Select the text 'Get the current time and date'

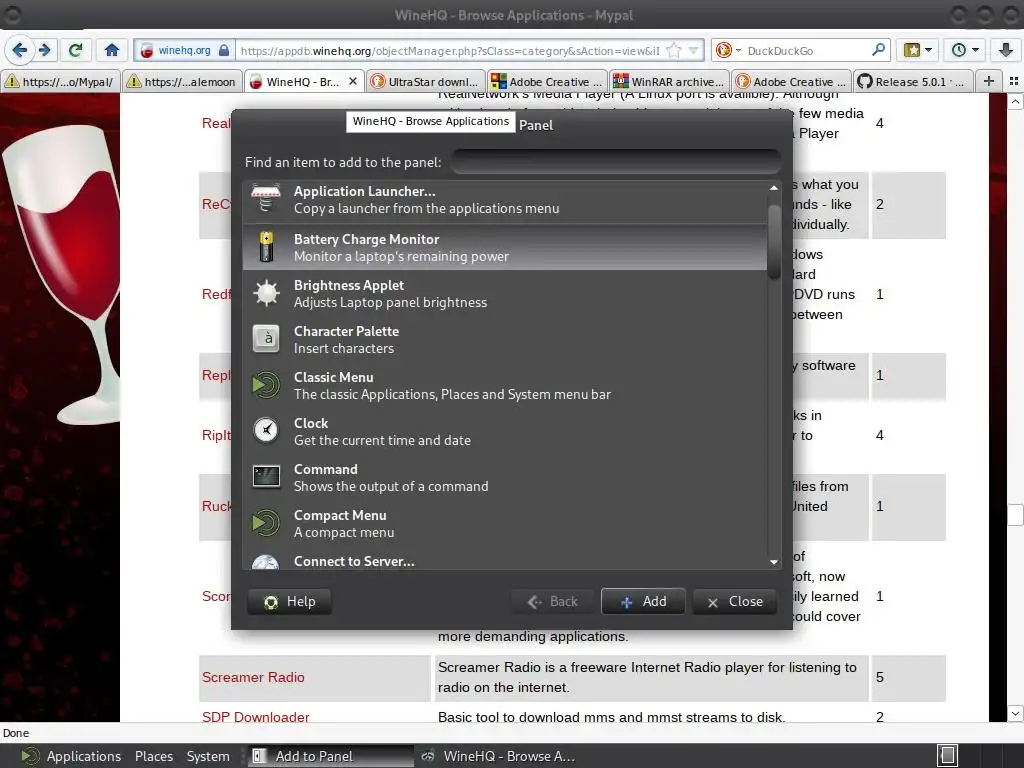(x=382, y=441)
